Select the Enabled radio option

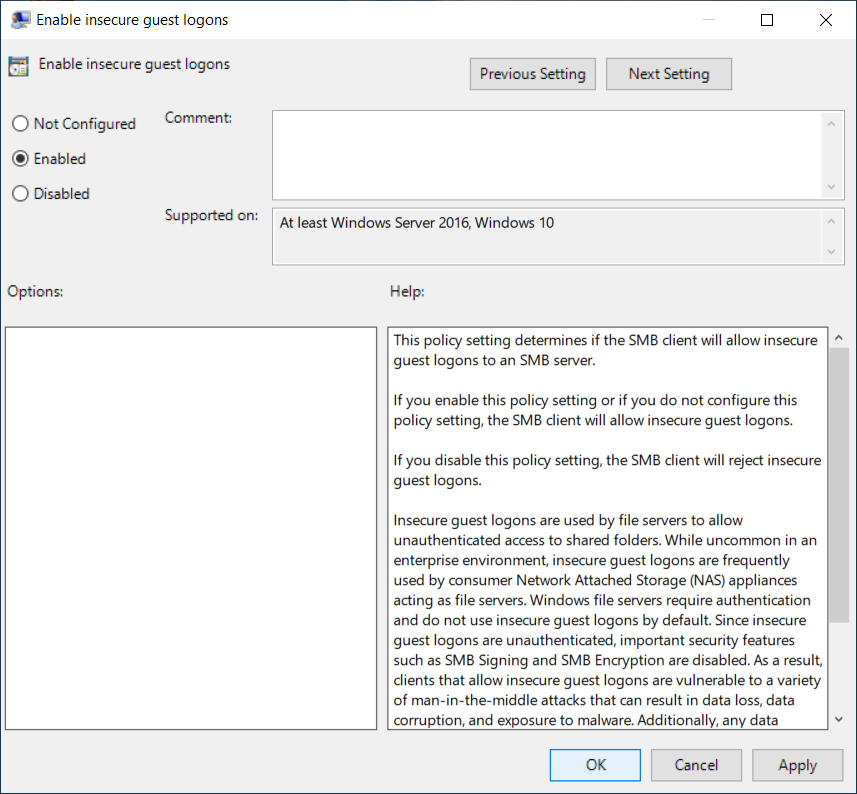click(20, 159)
